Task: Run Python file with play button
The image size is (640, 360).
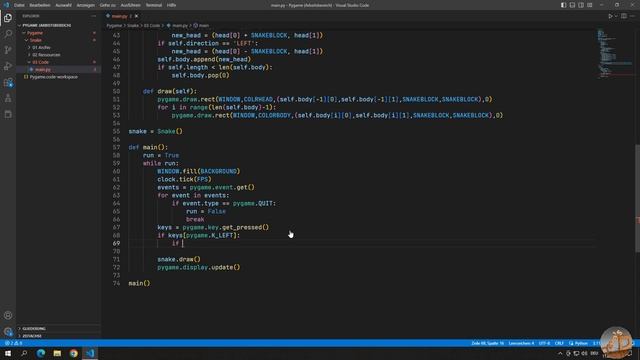Action: (x=610, y=16)
